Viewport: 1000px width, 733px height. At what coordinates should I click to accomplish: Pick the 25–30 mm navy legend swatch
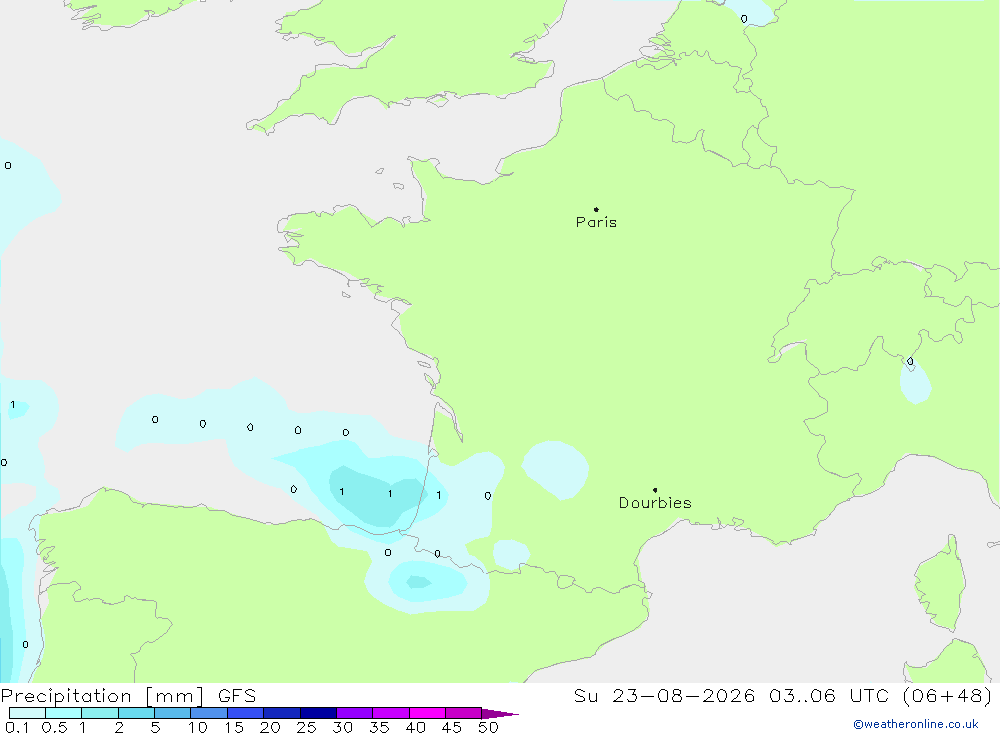[318, 713]
